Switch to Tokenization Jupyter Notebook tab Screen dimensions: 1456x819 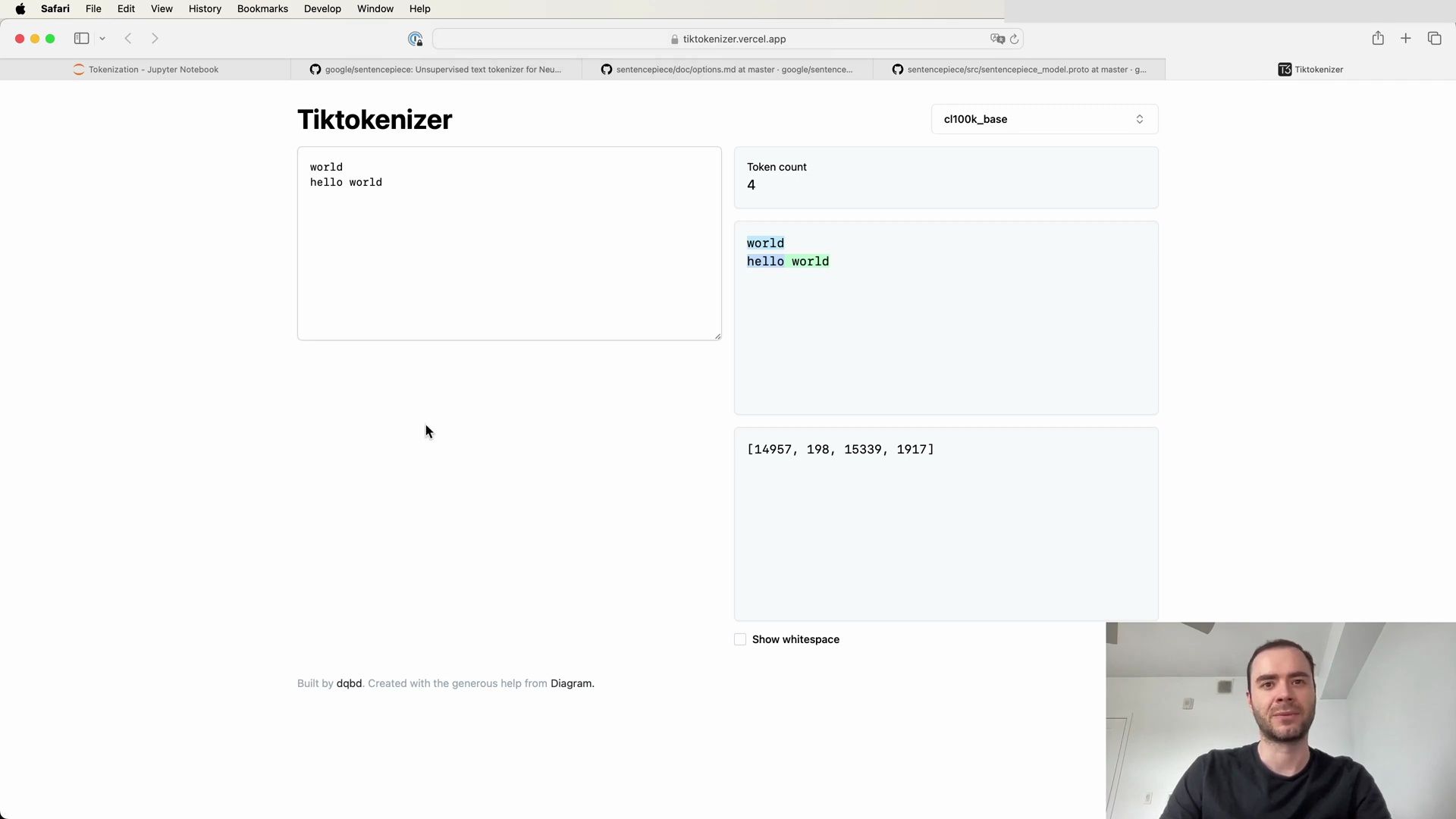(146, 69)
